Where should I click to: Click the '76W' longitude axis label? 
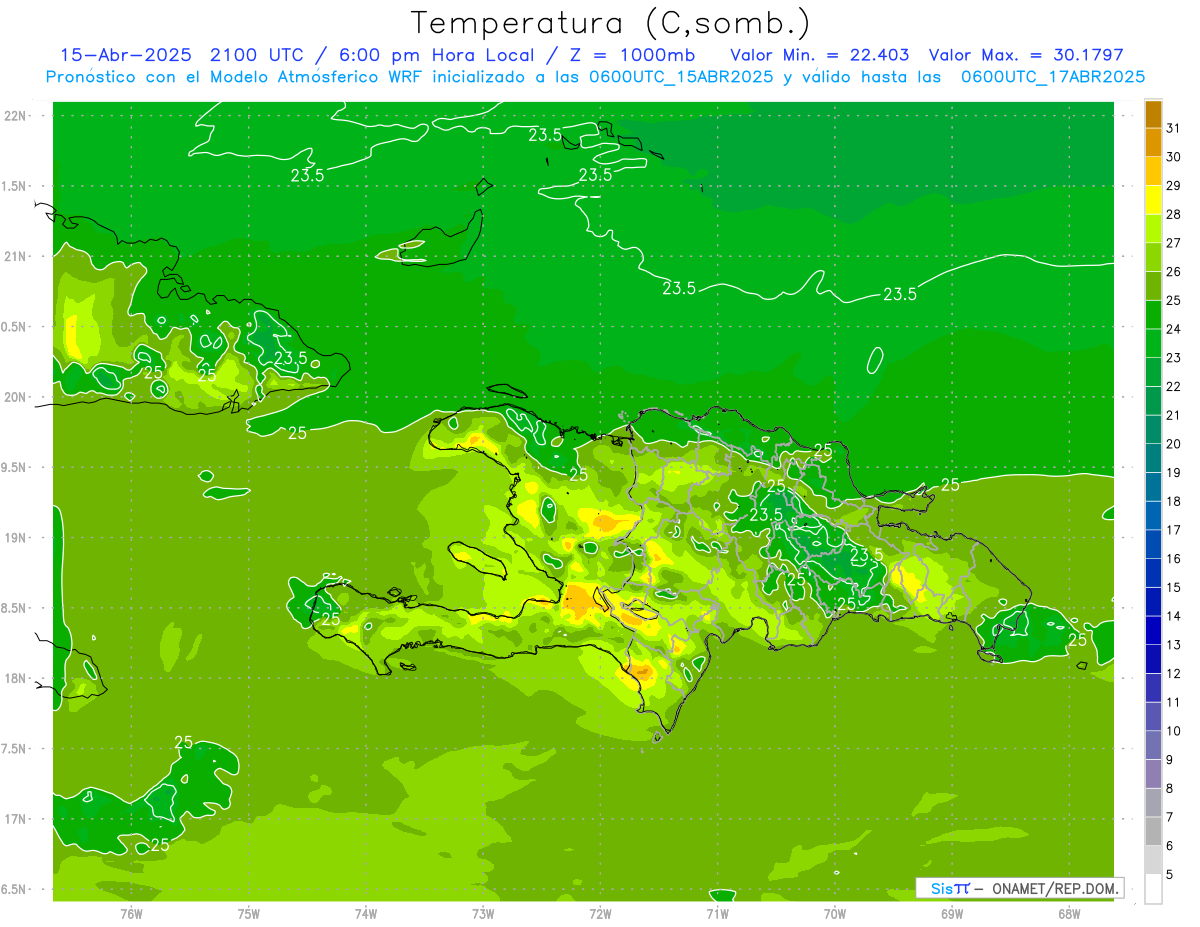pos(131,913)
